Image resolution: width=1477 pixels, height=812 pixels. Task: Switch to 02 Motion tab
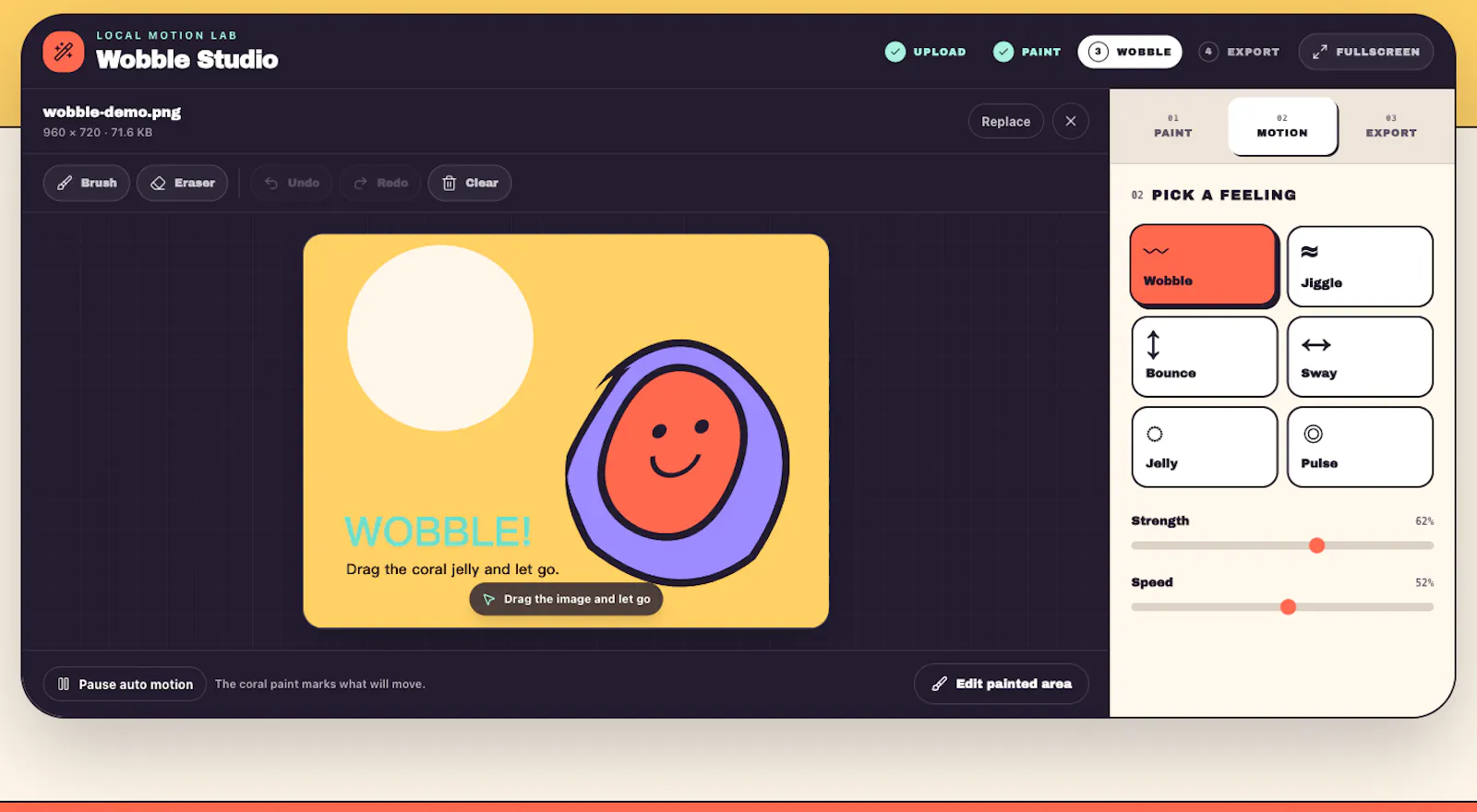pyautogui.click(x=1282, y=126)
